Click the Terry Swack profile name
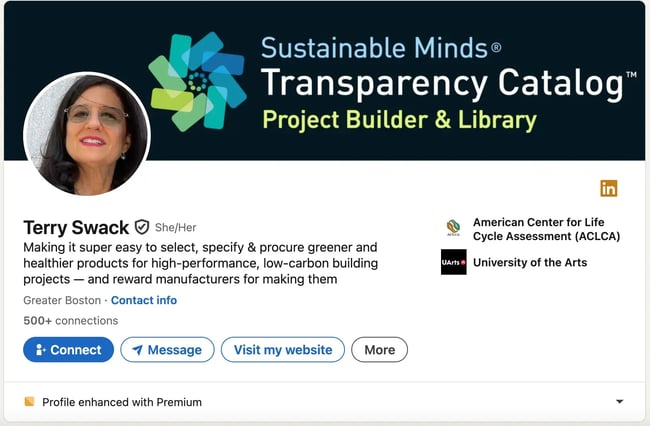This screenshot has height=426, width=650. (x=75, y=227)
